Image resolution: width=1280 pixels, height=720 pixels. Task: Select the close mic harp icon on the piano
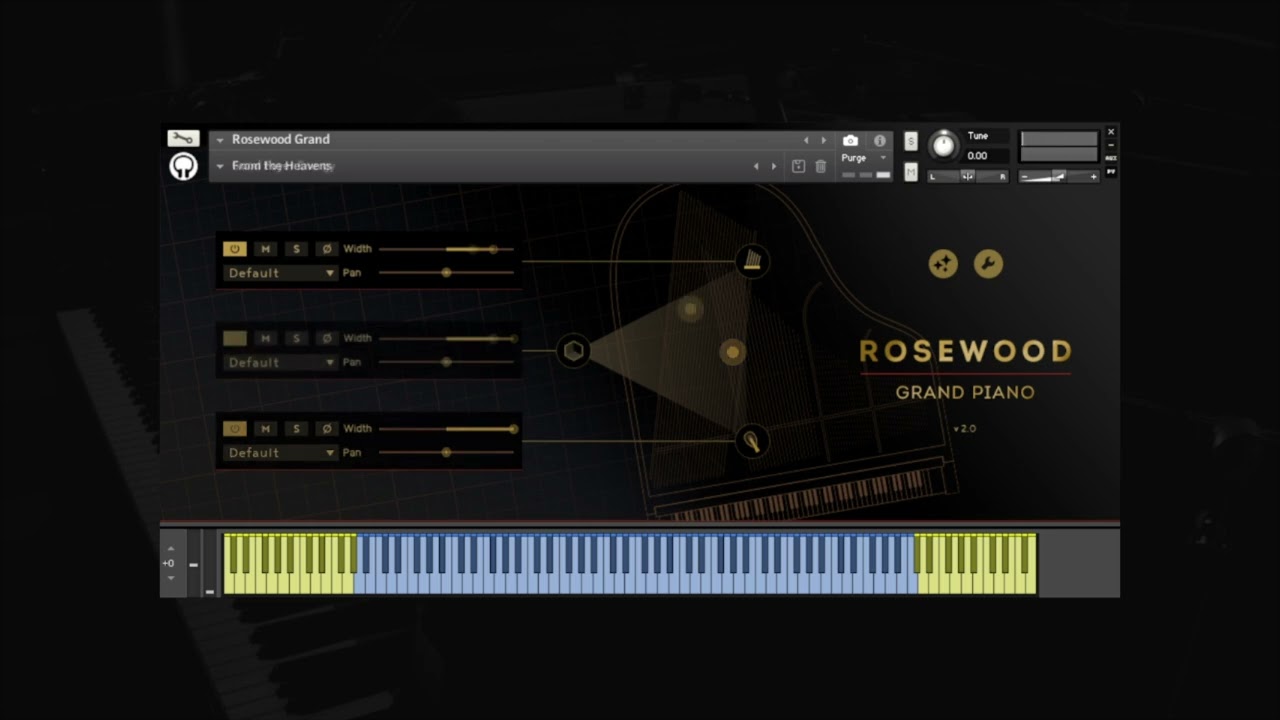coord(751,262)
